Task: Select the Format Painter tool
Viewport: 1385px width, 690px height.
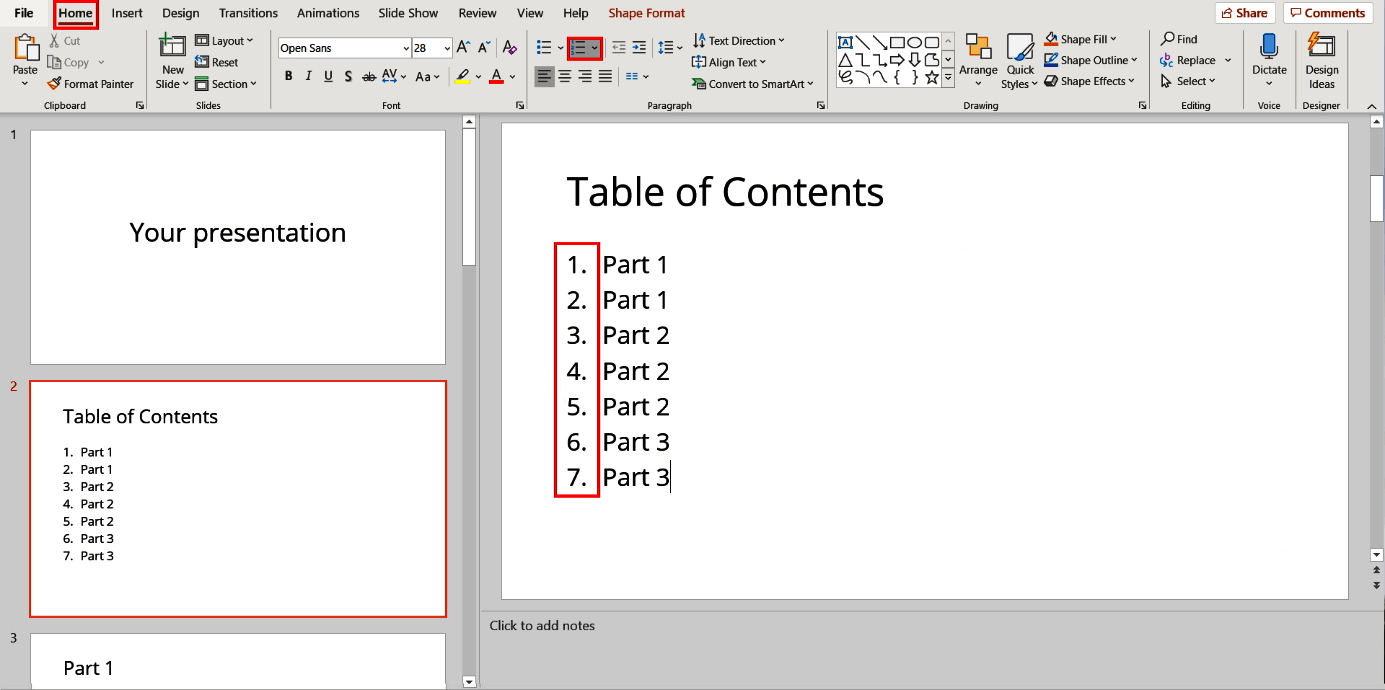Action: point(91,83)
